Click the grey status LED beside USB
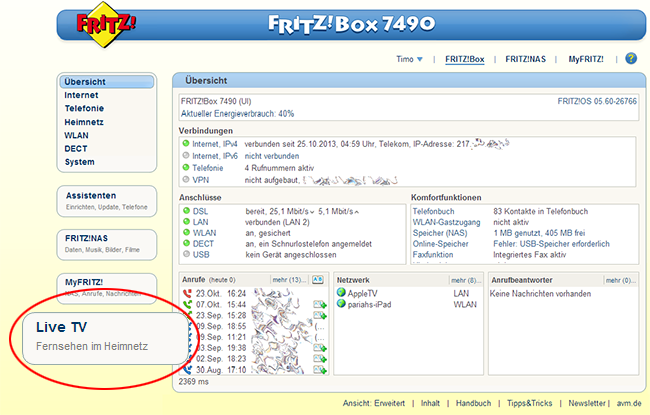This screenshot has width=650, height=415. pos(186,254)
